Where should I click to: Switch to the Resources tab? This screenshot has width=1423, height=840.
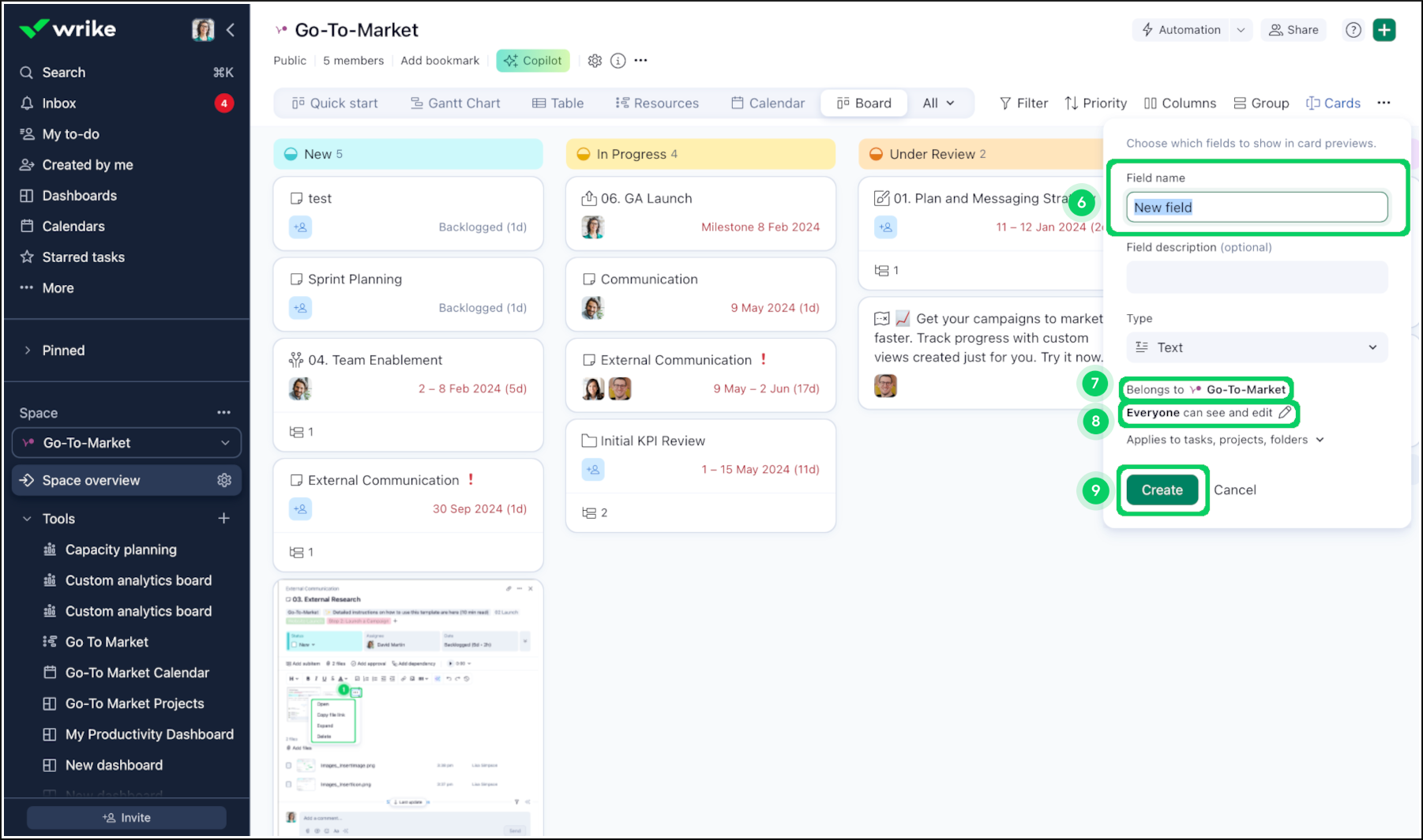[657, 103]
